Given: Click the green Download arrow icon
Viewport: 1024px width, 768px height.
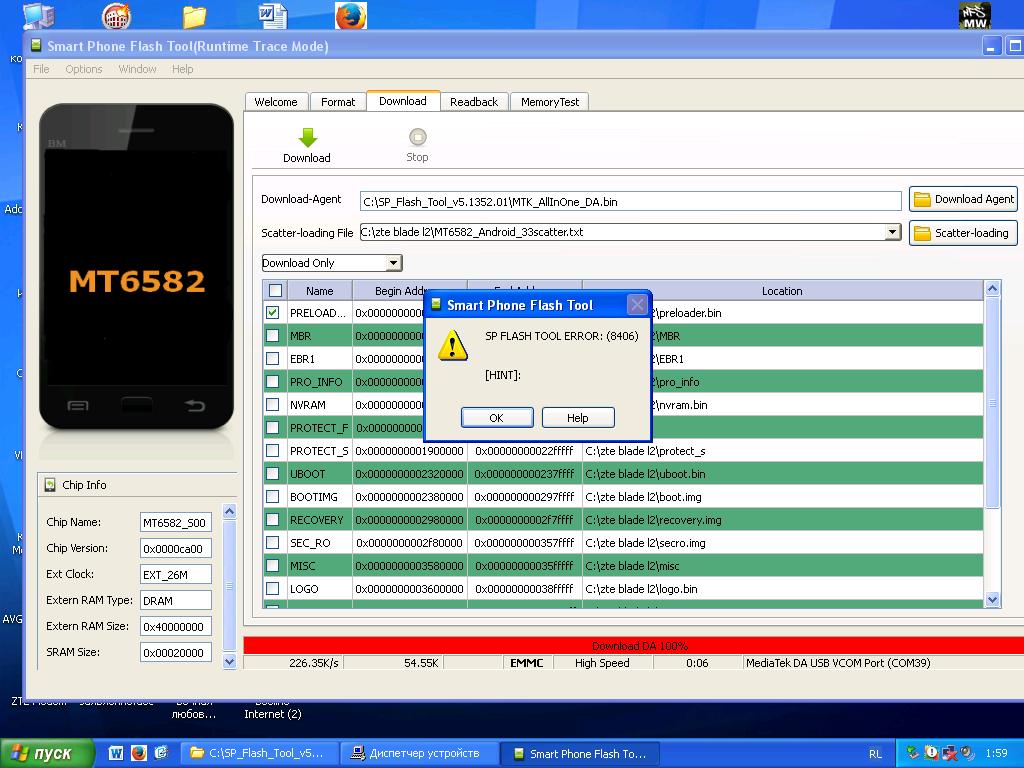Looking at the screenshot, I should (x=307, y=138).
